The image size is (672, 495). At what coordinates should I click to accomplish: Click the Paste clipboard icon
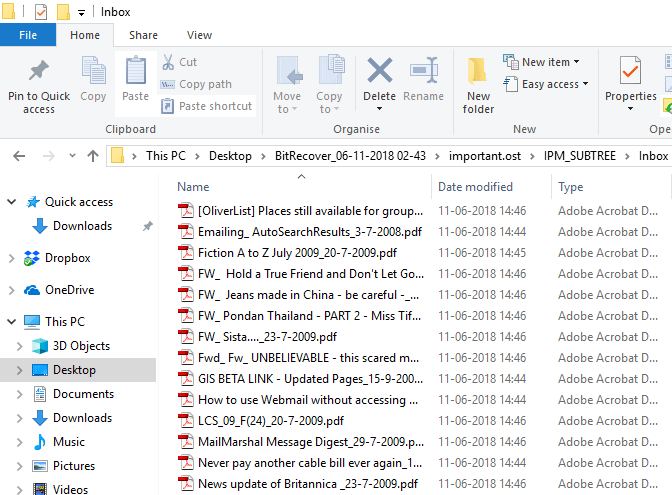pos(135,70)
